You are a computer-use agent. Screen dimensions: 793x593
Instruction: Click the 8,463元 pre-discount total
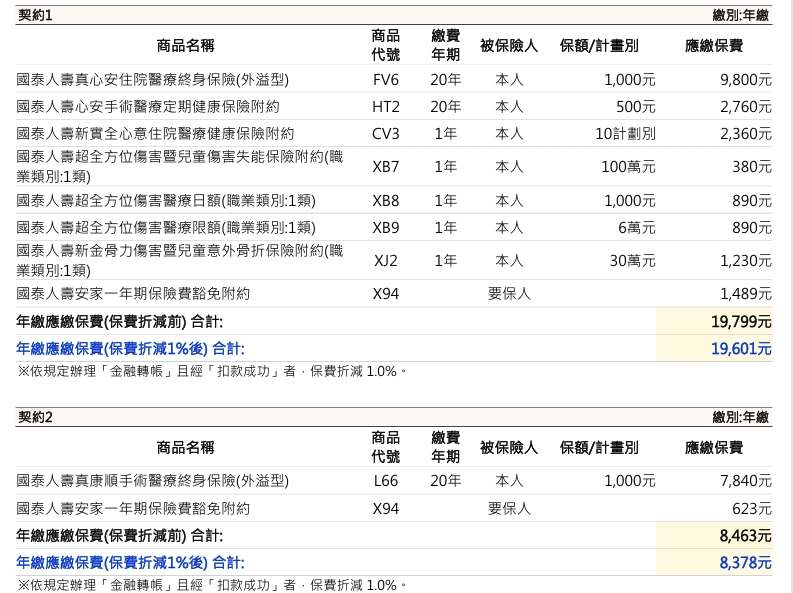tap(745, 536)
